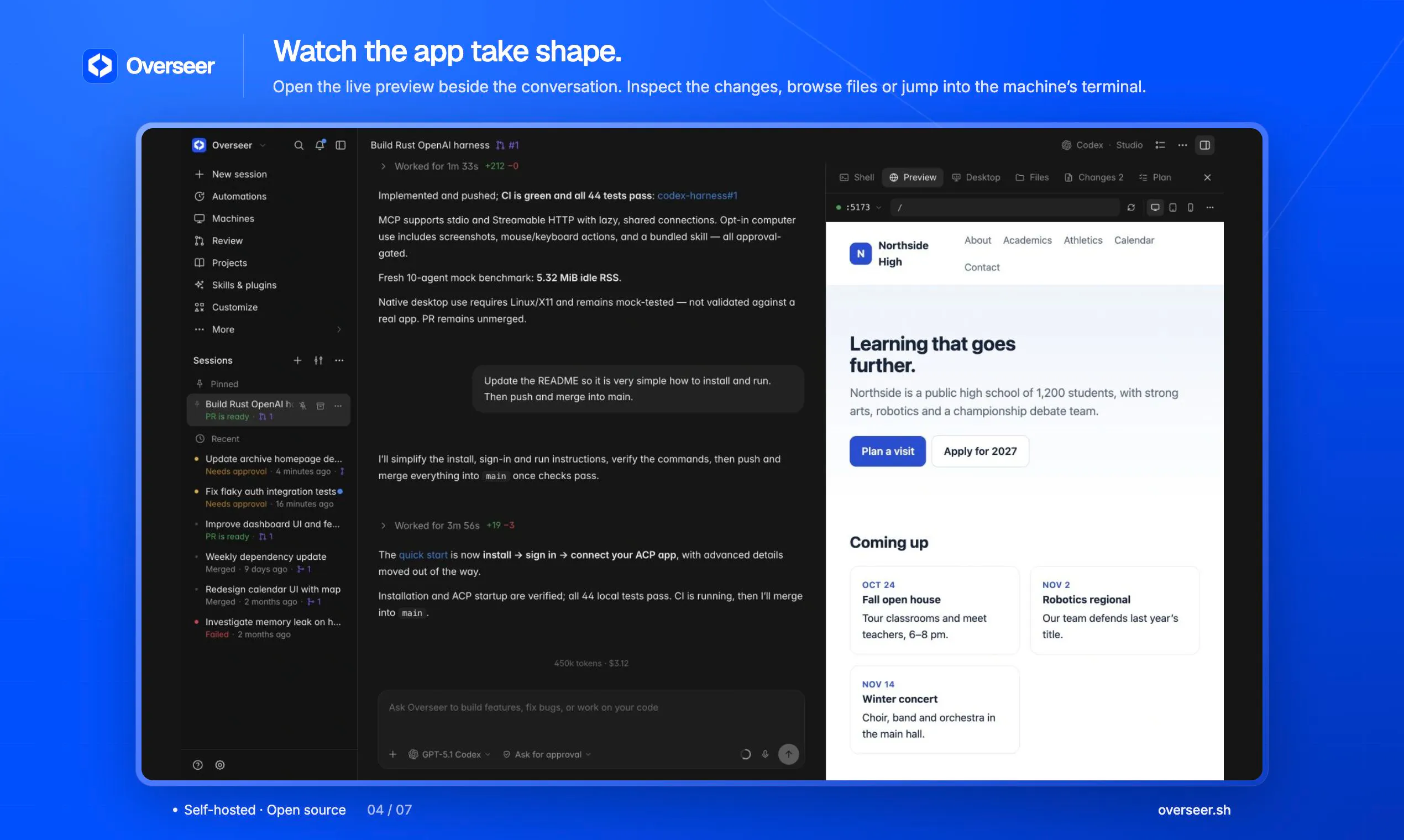The height and width of the screenshot is (840, 1404).
Task: Open the quick start link
Action: (423, 555)
